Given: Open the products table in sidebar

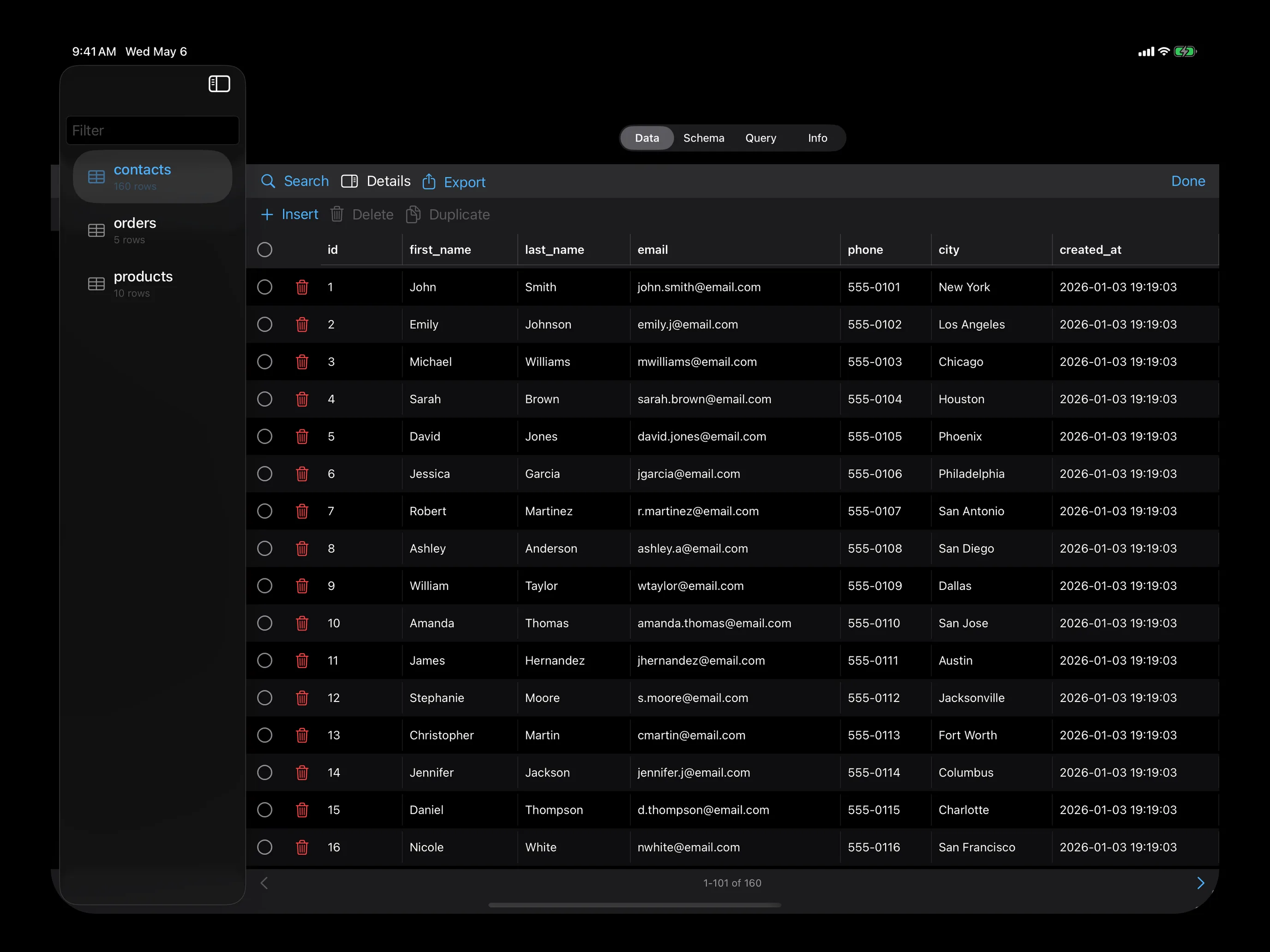Looking at the screenshot, I should 153,284.
